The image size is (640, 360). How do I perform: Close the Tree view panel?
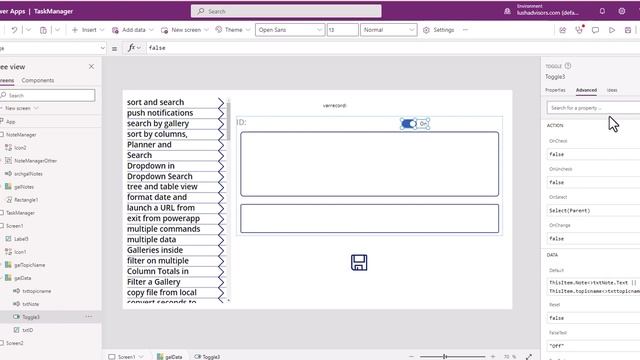(x=91, y=67)
